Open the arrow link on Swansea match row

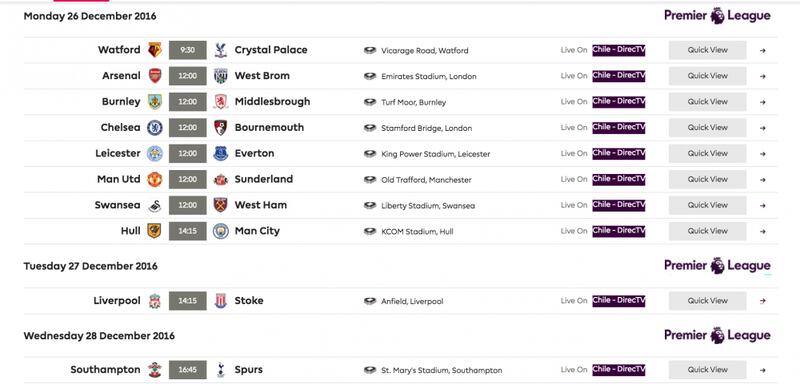coord(762,206)
